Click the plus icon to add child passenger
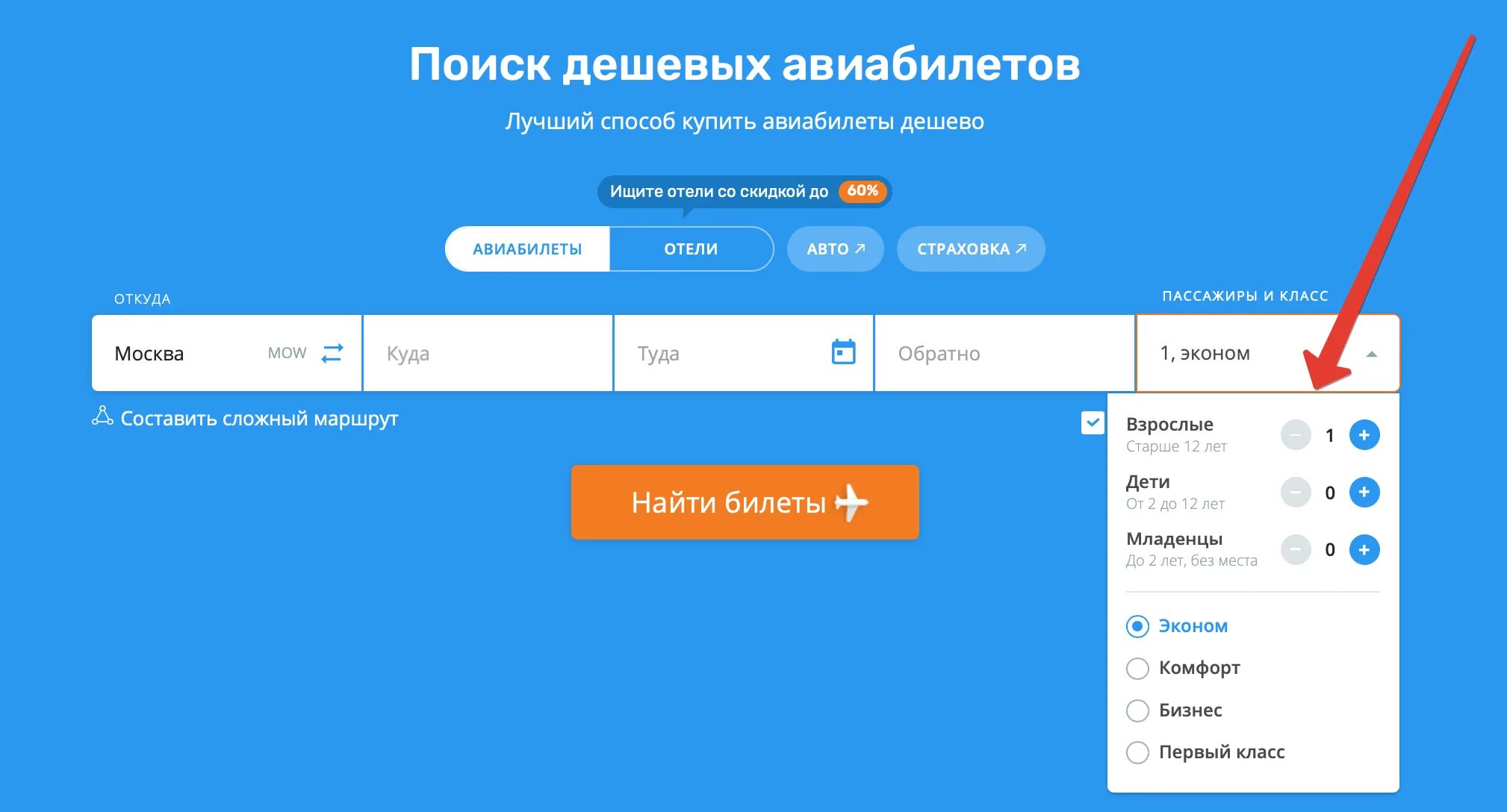 pyautogui.click(x=1366, y=492)
